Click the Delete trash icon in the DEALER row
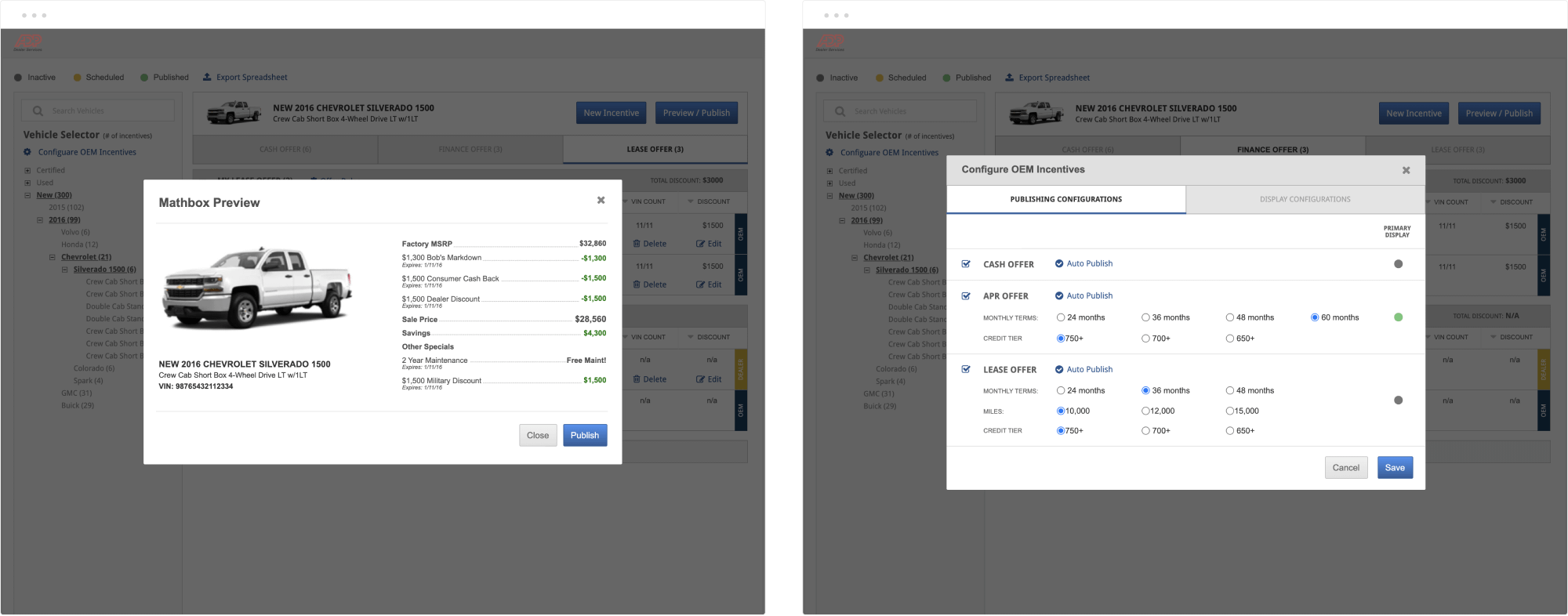This screenshot has width=1568, height=616. (x=637, y=379)
